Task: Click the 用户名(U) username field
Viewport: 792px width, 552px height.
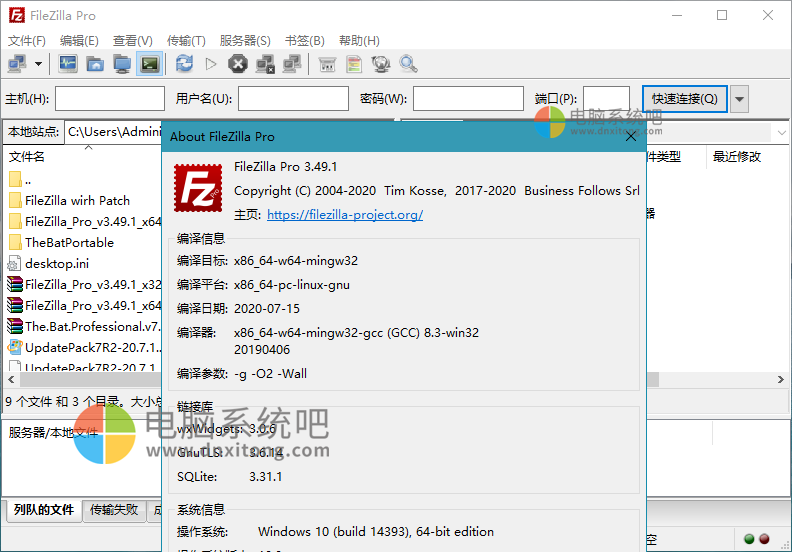Action: click(293, 98)
